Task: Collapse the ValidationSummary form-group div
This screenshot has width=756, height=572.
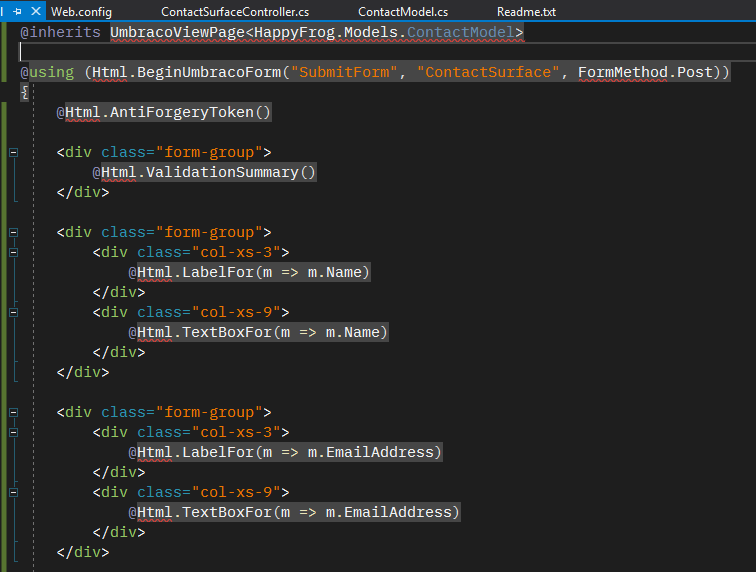Action: pyautogui.click(x=14, y=152)
